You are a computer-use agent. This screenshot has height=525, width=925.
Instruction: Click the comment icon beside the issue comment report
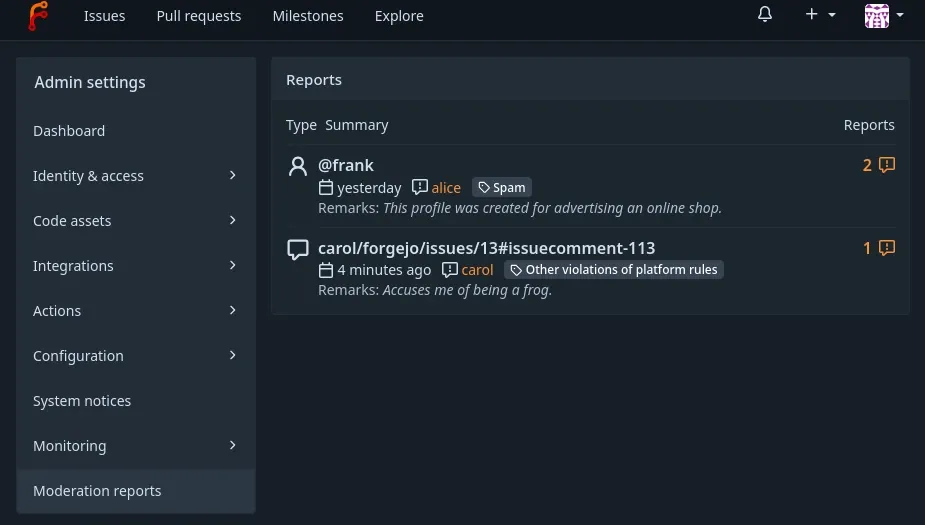click(x=297, y=249)
